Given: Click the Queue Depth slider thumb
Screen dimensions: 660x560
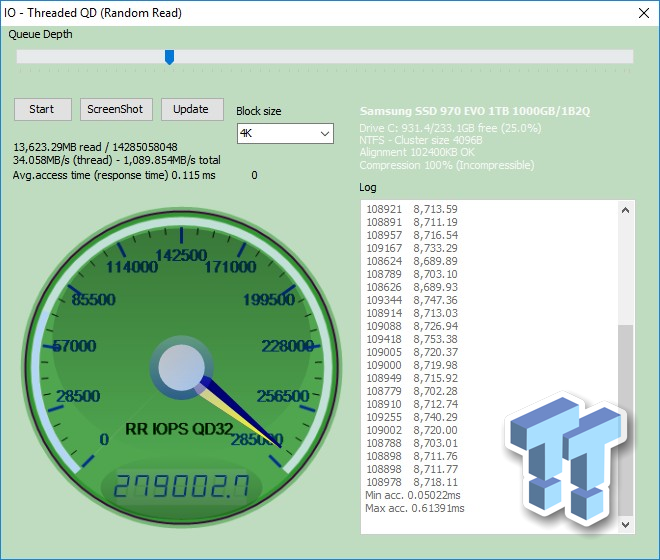Looking at the screenshot, I should pyautogui.click(x=169, y=57).
